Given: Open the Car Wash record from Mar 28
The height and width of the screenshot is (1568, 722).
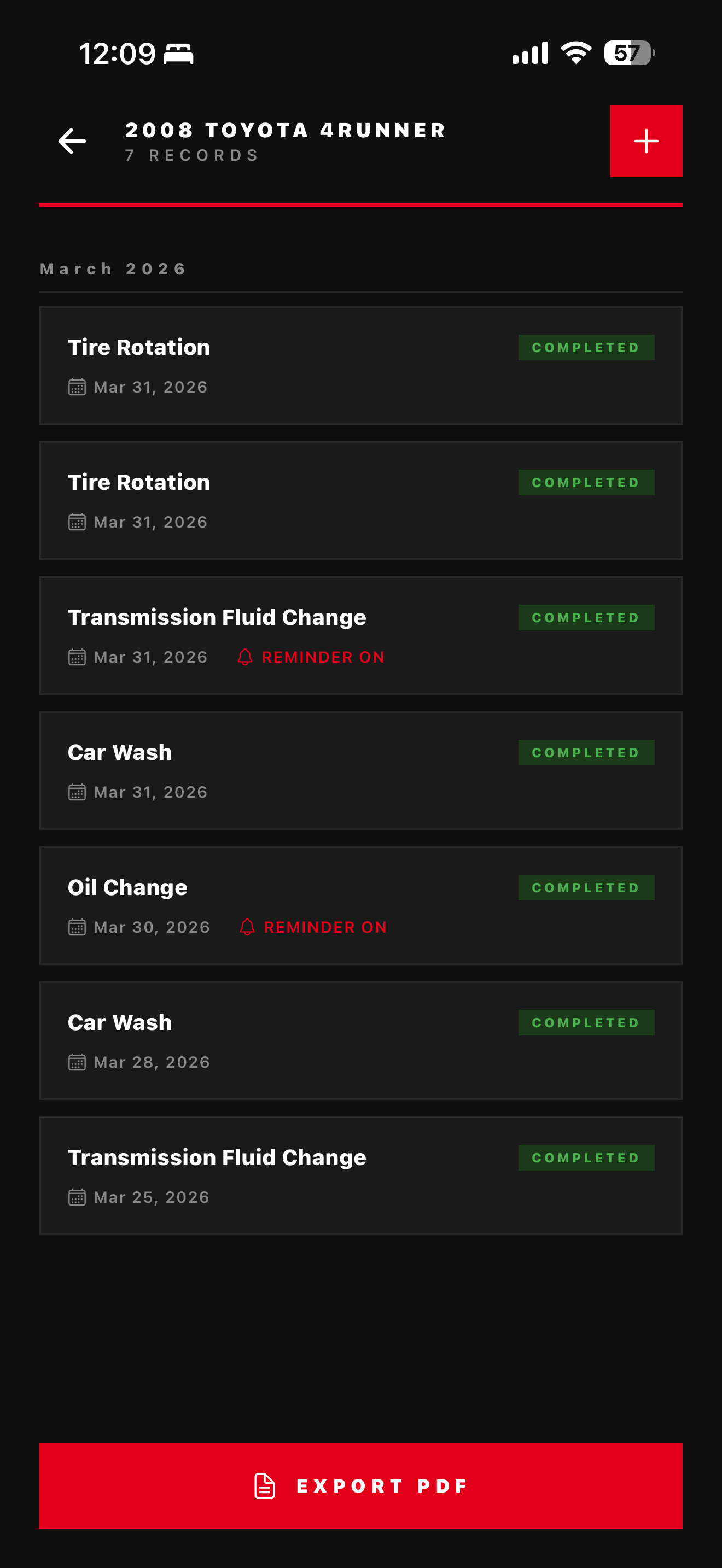Looking at the screenshot, I should tap(361, 1041).
